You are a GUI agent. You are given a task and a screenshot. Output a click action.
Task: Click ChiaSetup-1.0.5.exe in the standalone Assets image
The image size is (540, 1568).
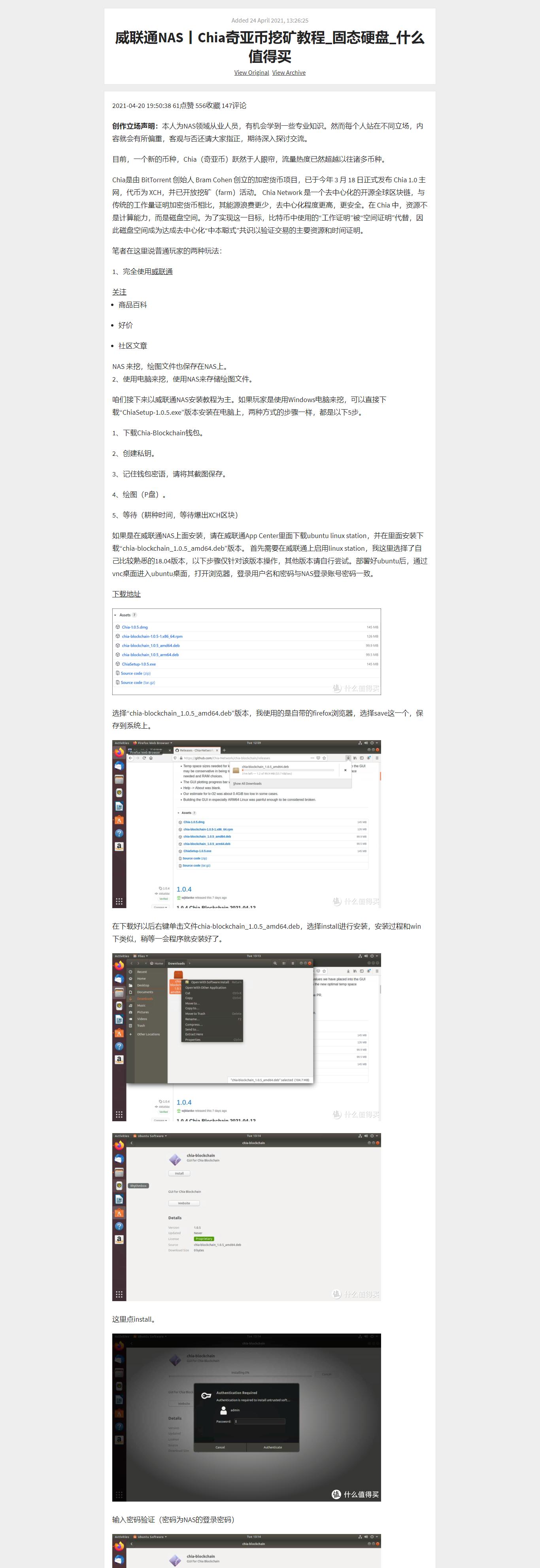139,664
